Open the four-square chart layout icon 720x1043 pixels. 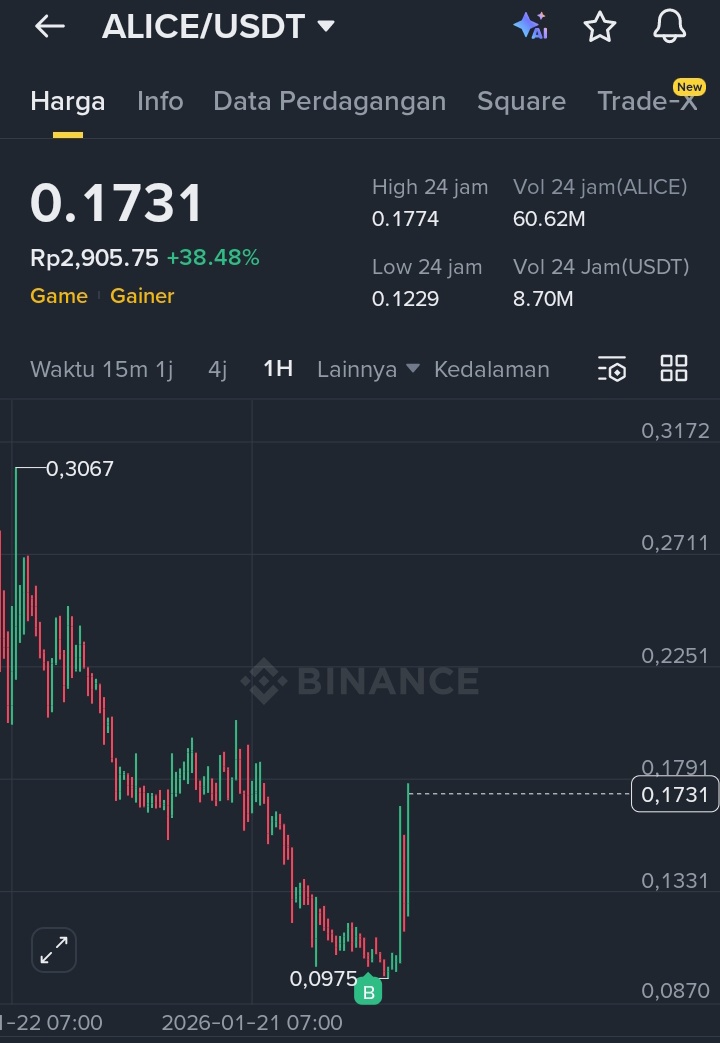pos(673,368)
